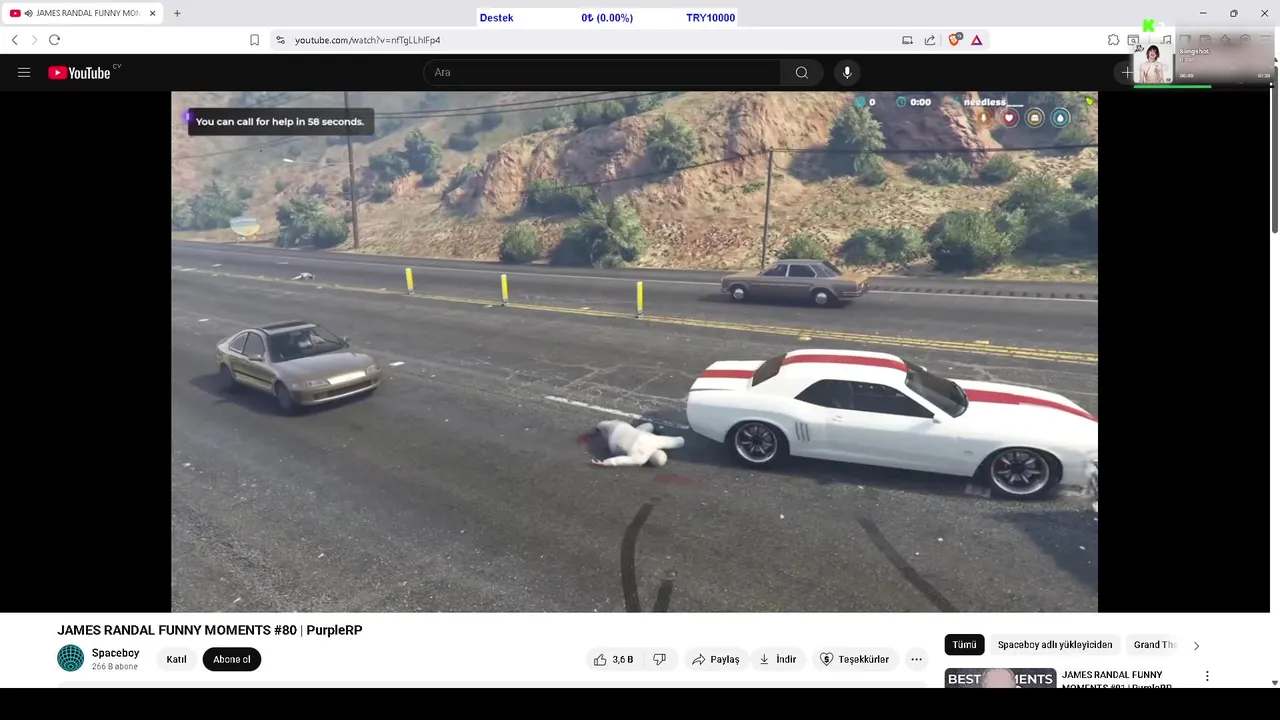1280x720 pixels.
Task: Open the Spaceboy channel avatar
Action: 71,658
